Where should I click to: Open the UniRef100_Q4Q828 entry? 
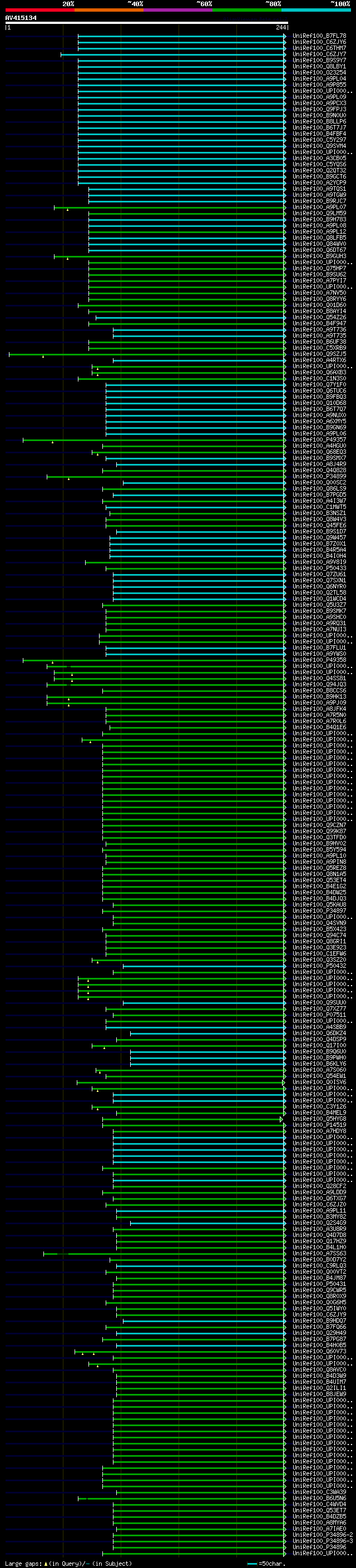319,470
